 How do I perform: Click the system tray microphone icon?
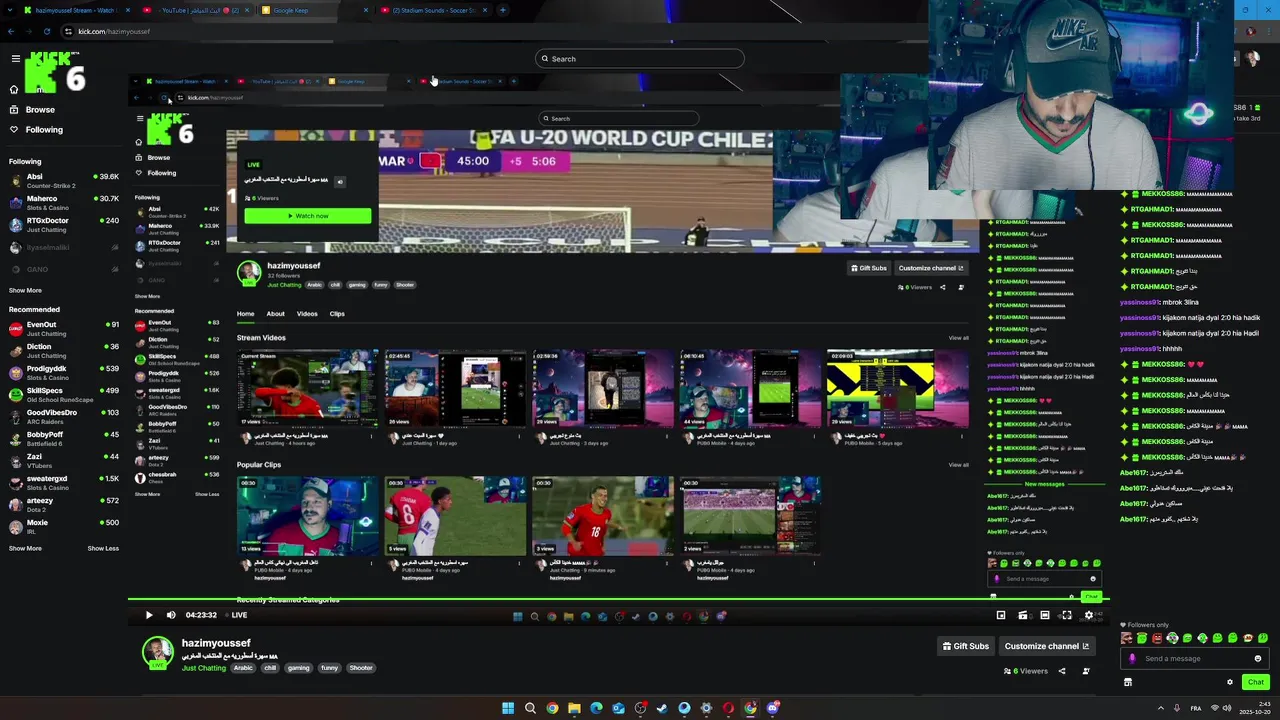pyautogui.click(x=1176, y=708)
